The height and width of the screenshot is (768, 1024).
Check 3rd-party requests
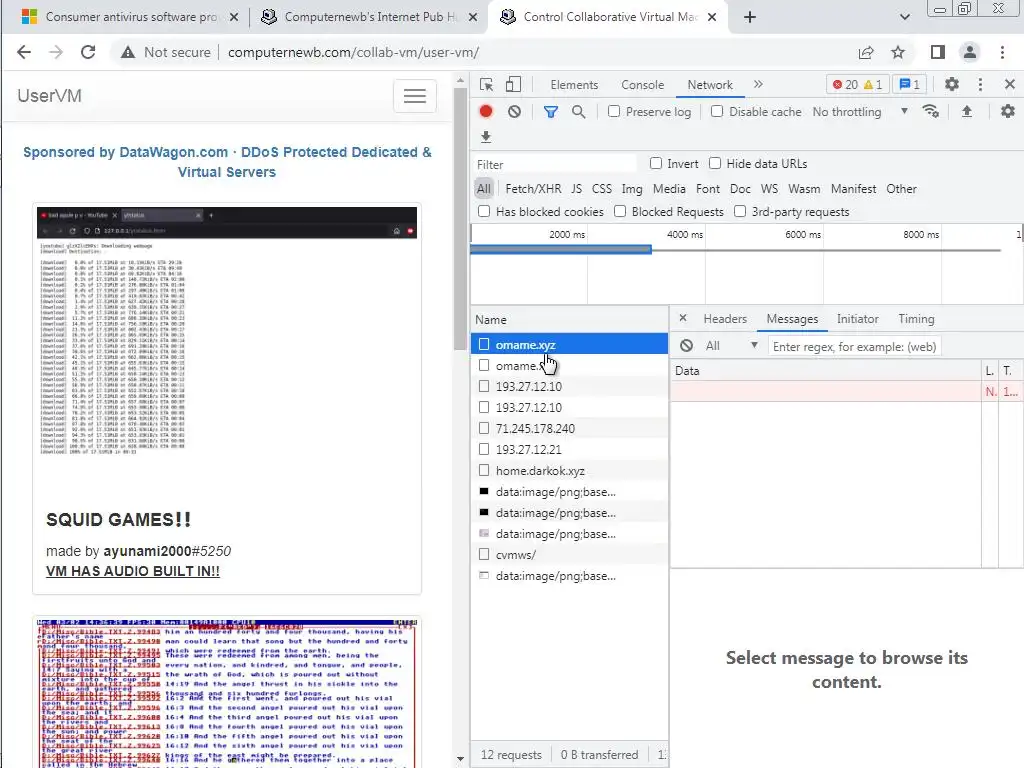(x=740, y=211)
